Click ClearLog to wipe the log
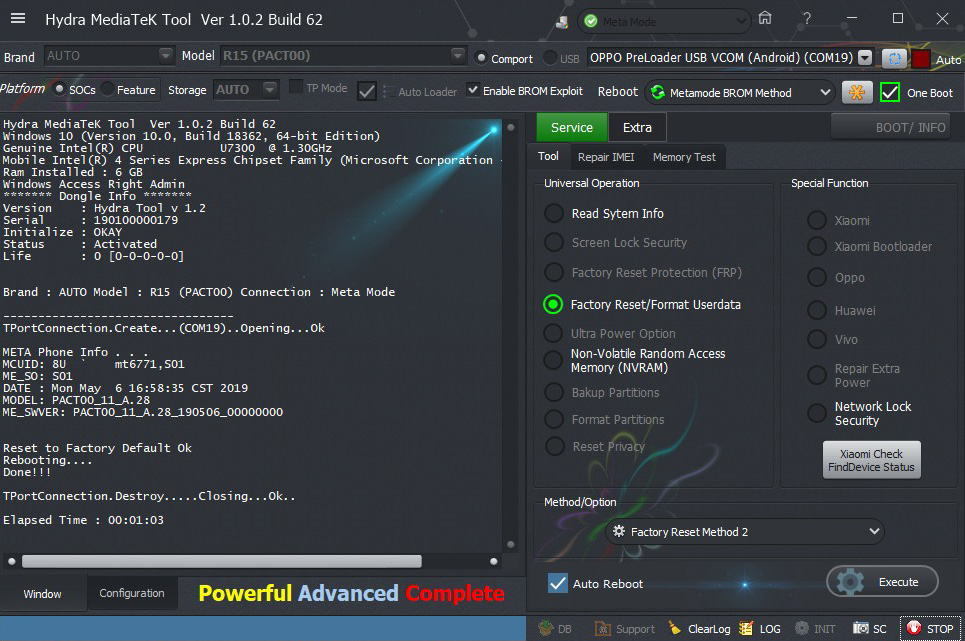The width and height of the screenshot is (965, 641). [x=699, y=628]
